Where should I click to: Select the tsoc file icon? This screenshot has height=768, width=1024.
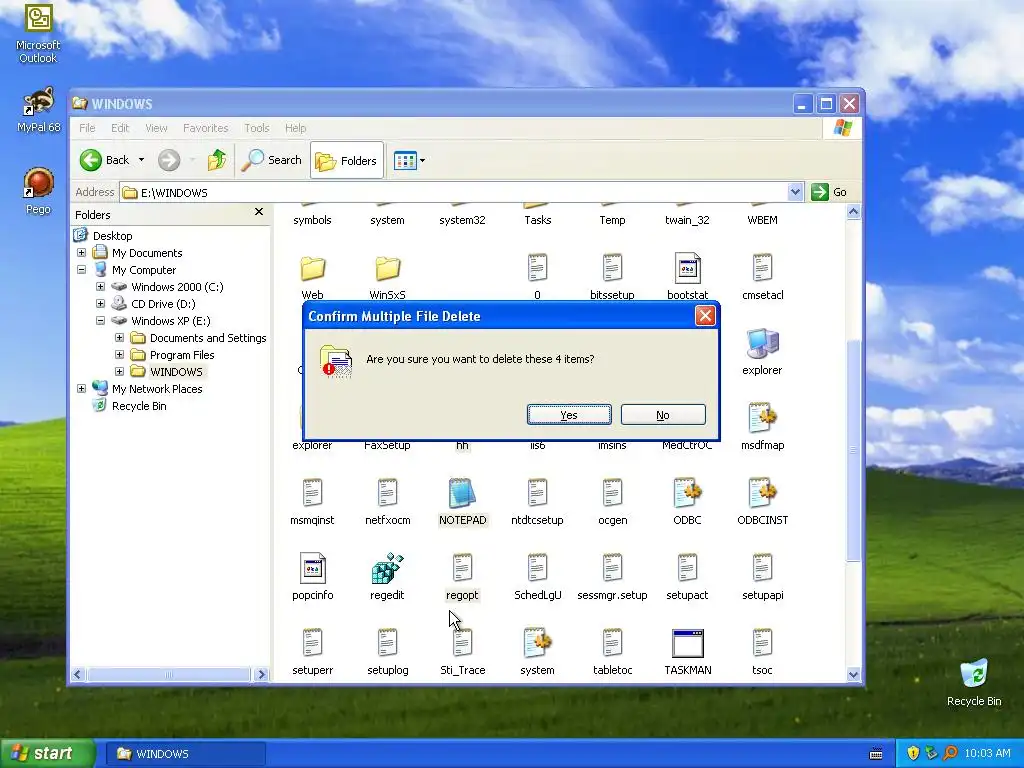point(762,643)
